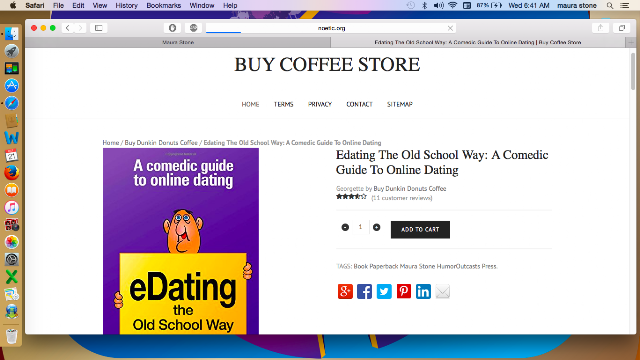The image size is (640, 360).
Task: Open Finder from the Dock
Action: [x=12, y=33]
